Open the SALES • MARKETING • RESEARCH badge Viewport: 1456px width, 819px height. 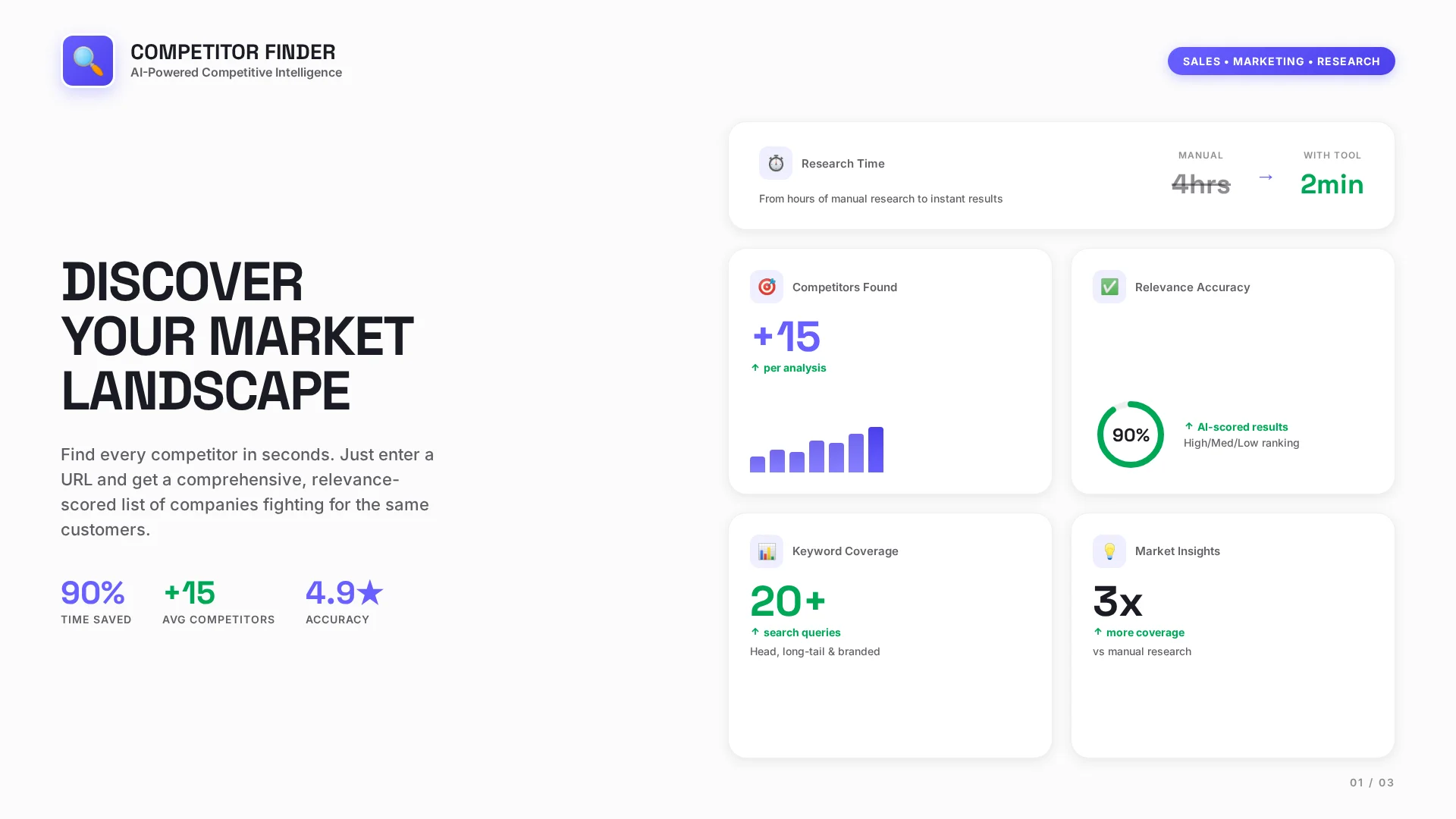[x=1281, y=61]
